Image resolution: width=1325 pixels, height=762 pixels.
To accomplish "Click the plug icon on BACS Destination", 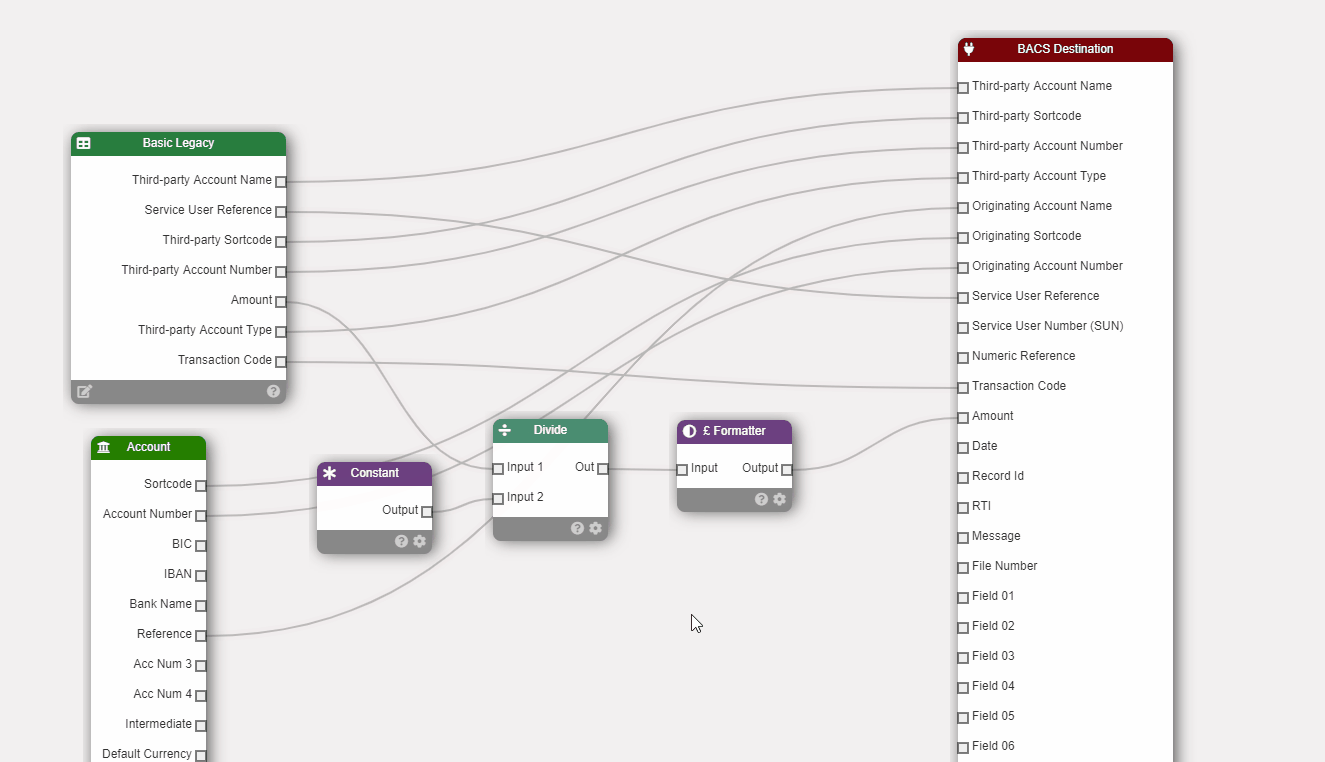I will click(x=968, y=49).
